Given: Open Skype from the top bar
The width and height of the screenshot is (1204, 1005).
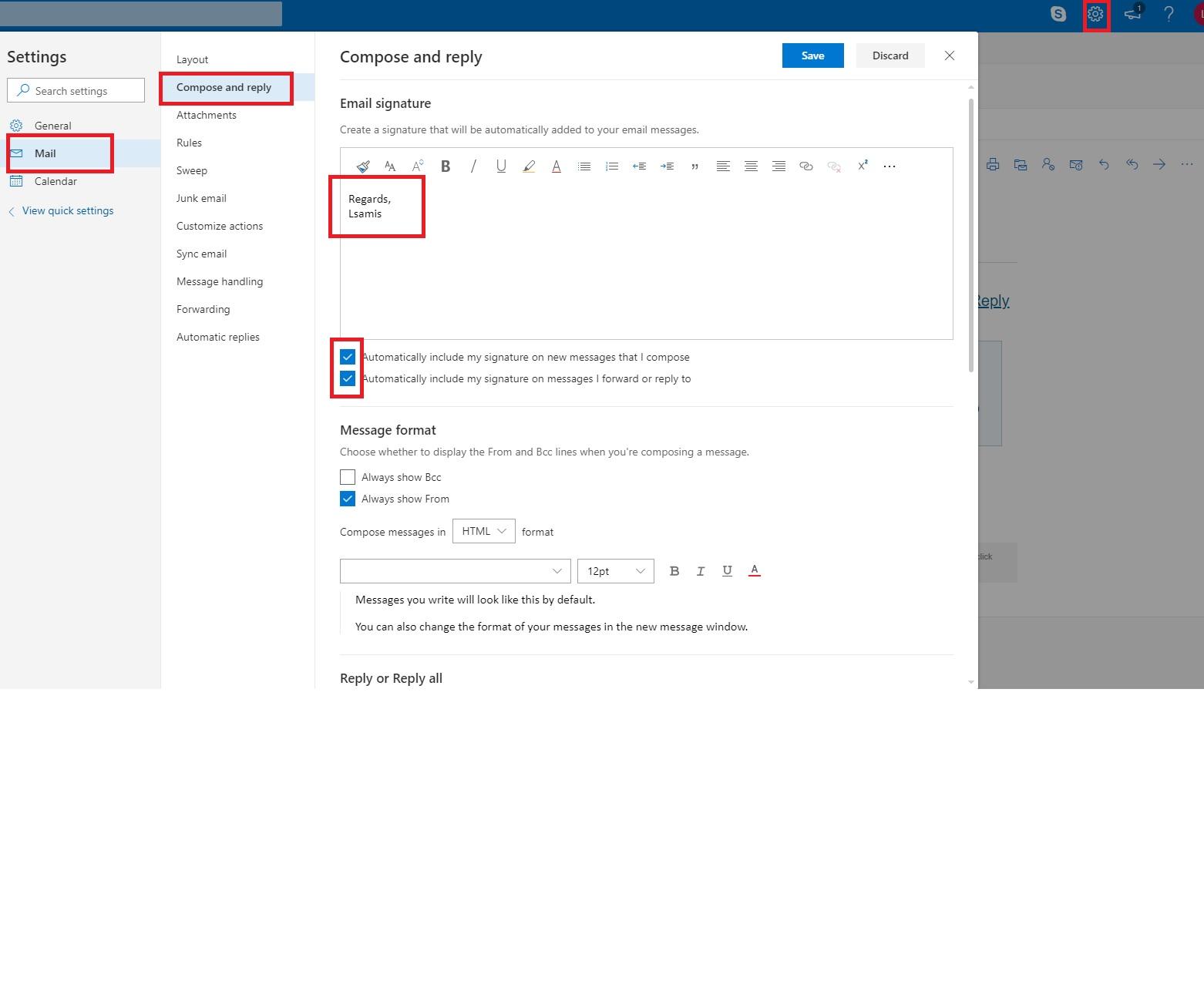Looking at the screenshot, I should (1058, 14).
